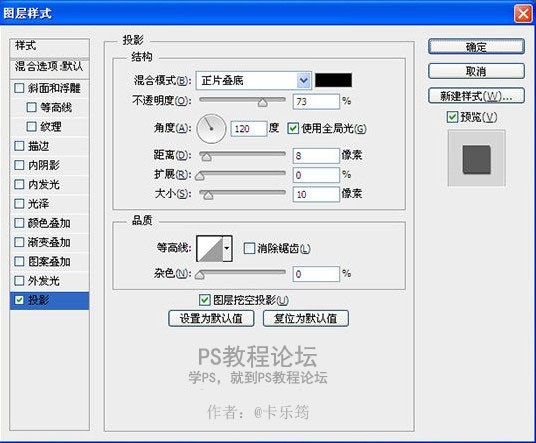Toggle 使用全局光 checkbox
The width and height of the screenshot is (536, 443).
tap(293, 129)
